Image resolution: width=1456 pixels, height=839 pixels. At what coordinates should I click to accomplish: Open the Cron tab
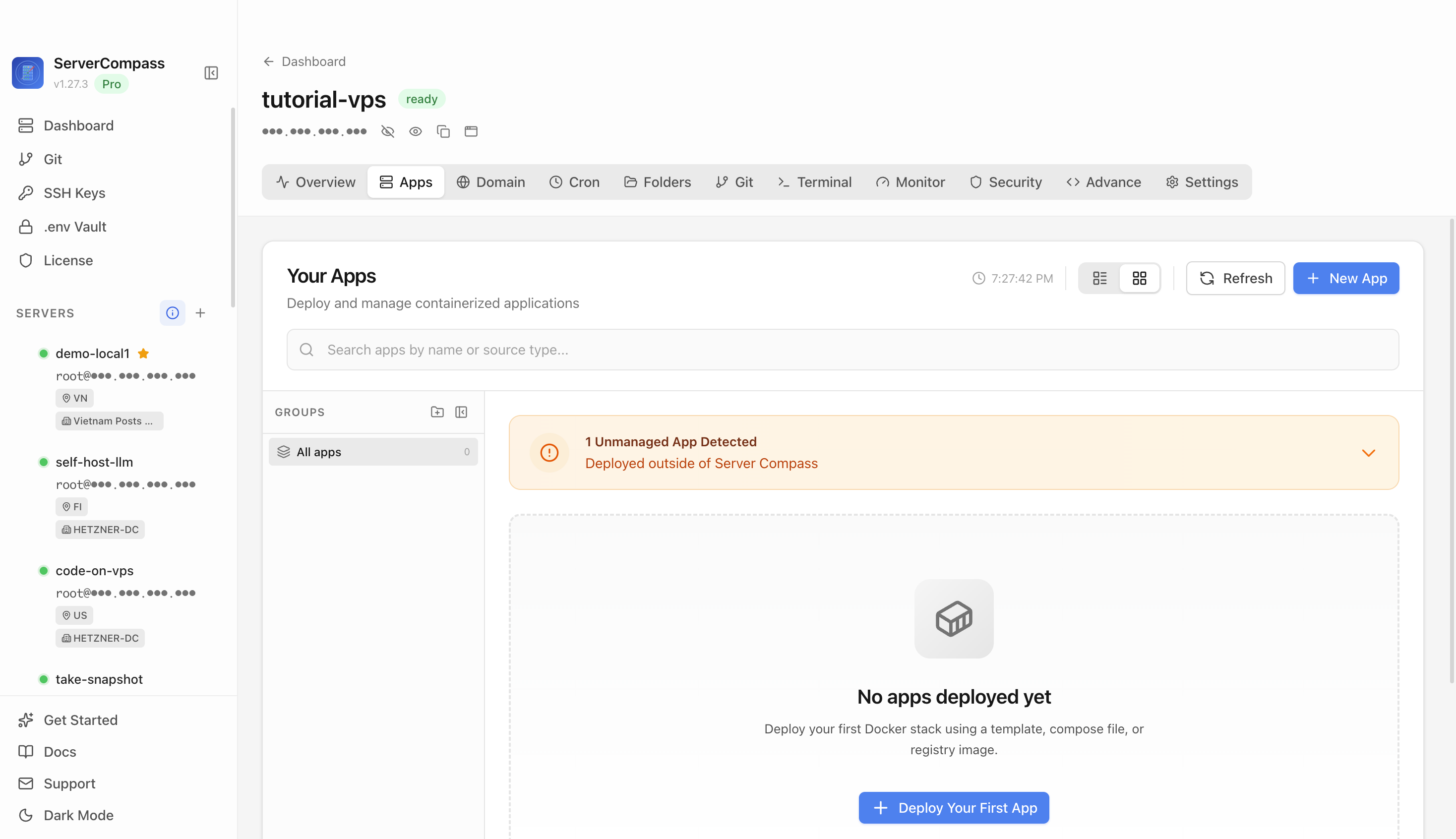[574, 182]
